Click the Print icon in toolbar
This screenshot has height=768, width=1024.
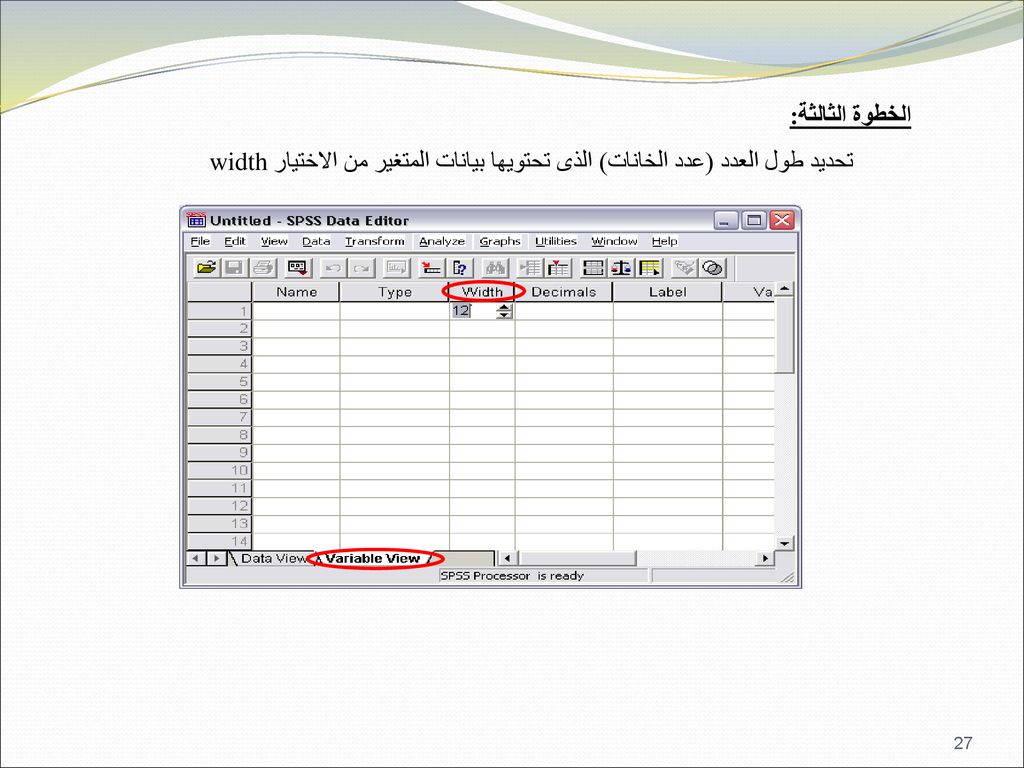[263, 268]
